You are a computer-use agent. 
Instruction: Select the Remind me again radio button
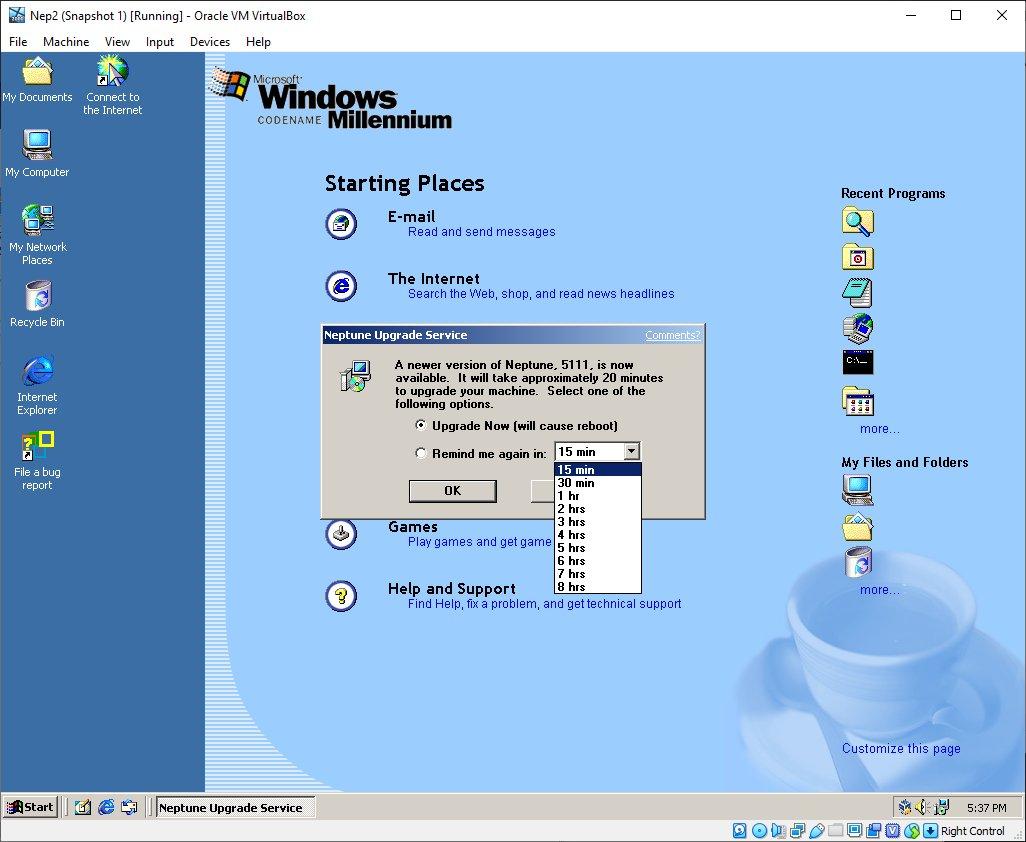(421, 451)
